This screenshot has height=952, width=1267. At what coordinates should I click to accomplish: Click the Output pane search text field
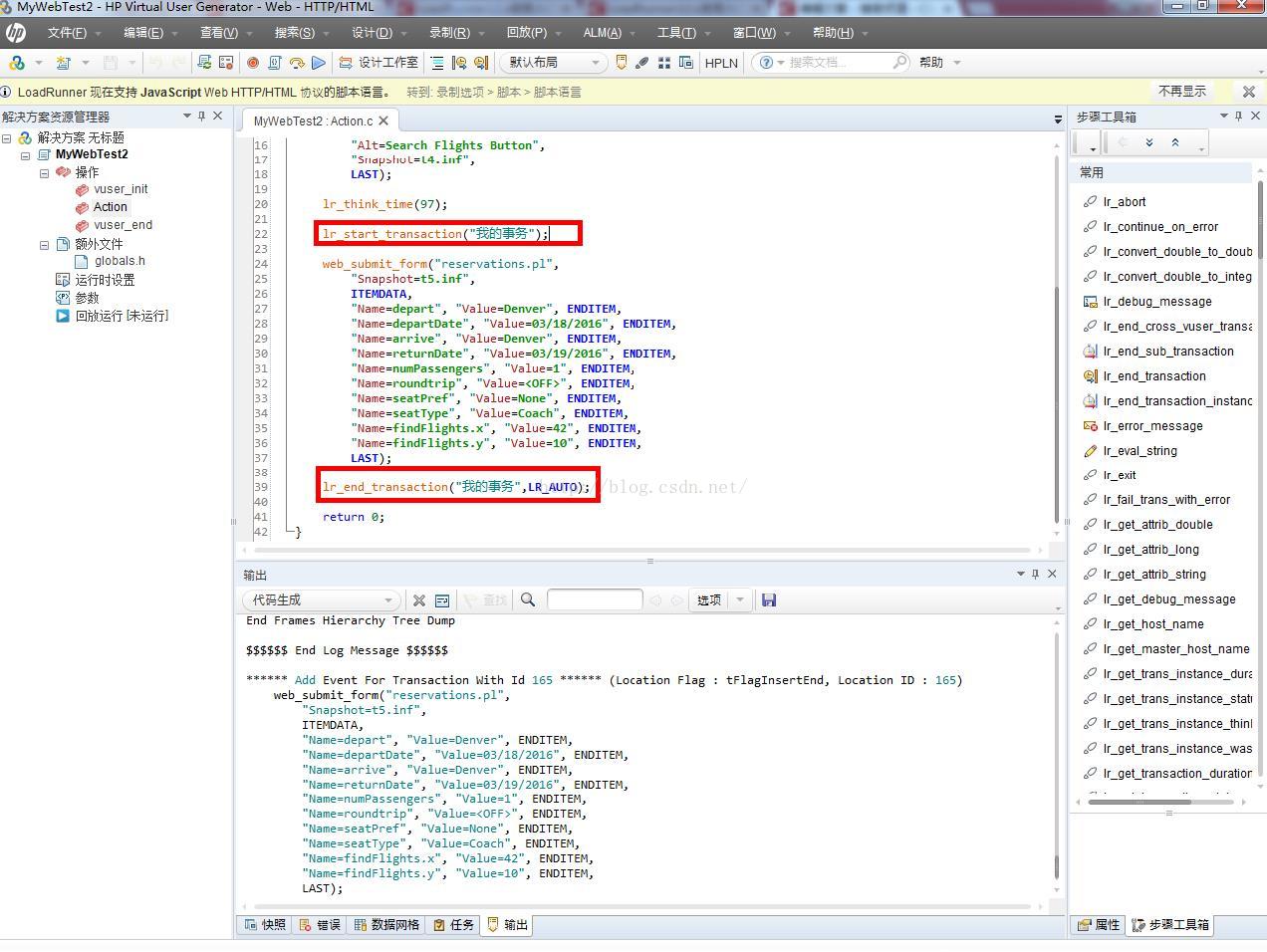click(x=595, y=599)
